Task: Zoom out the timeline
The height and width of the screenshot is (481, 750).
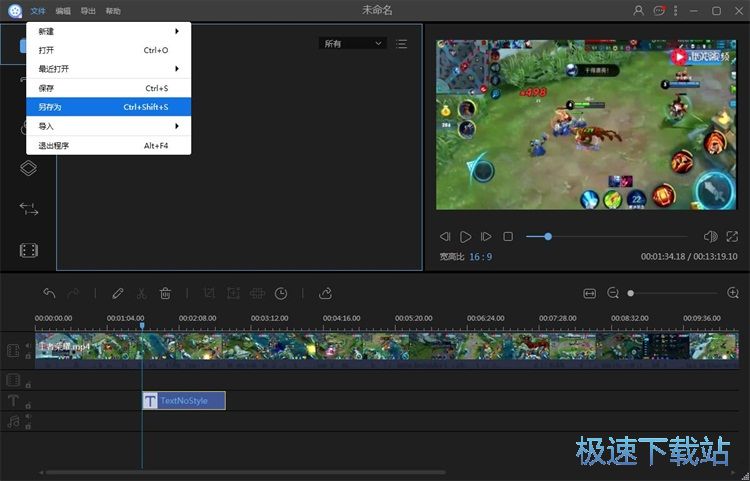Action: point(613,293)
